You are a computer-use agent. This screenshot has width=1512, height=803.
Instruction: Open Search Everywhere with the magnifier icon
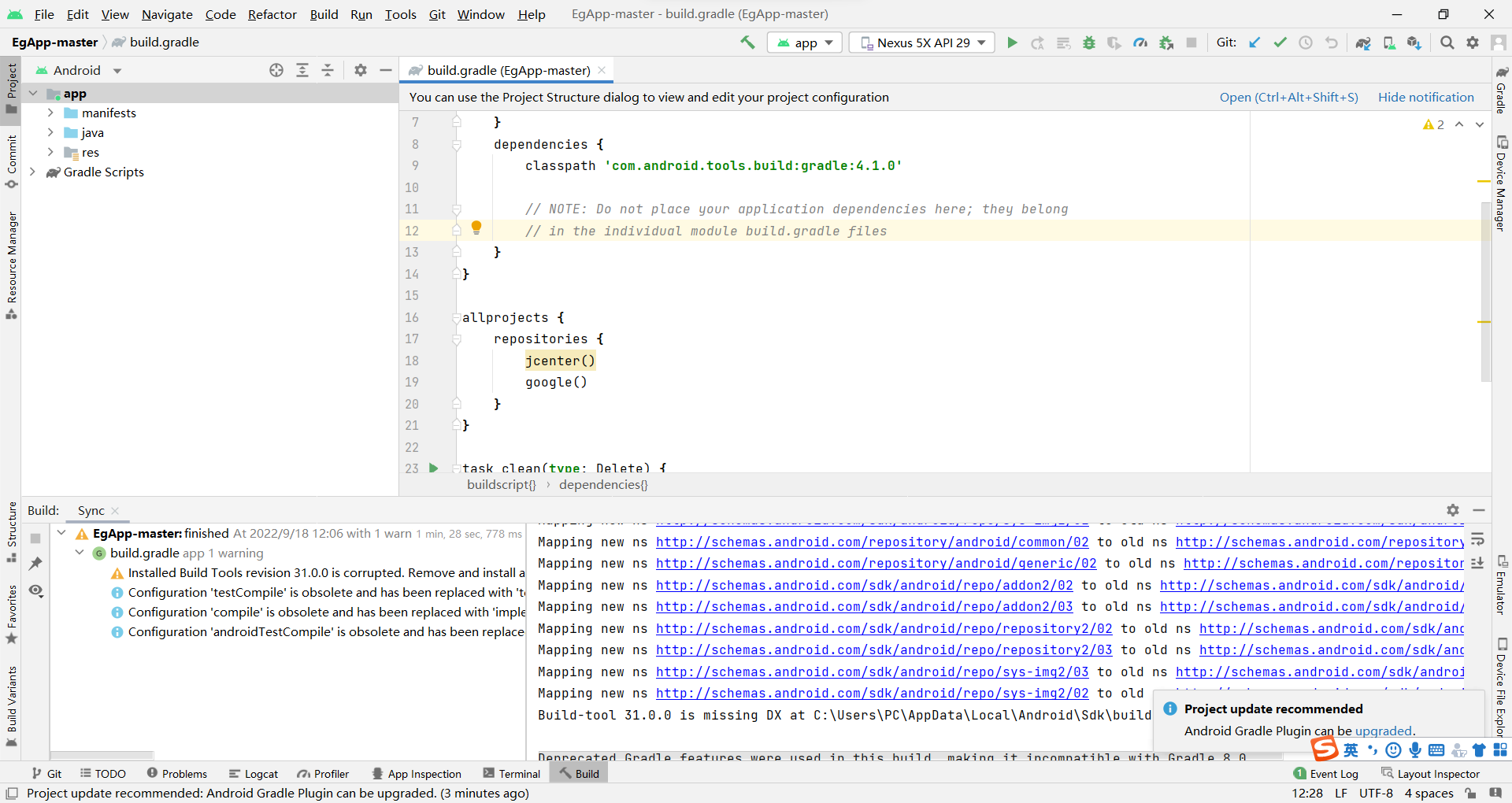[x=1447, y=43]
